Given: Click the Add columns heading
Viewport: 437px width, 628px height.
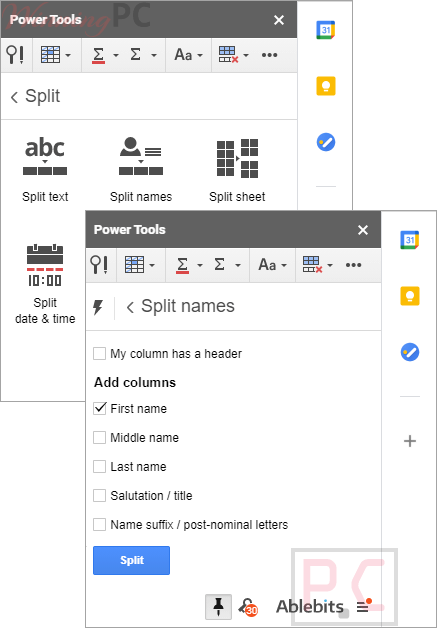Looking at the screenshot, I should point(135,382).
